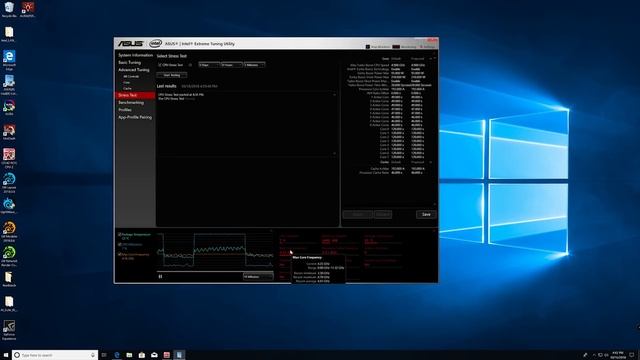Open the graph time range dropdown

click(x=258, y=276)
